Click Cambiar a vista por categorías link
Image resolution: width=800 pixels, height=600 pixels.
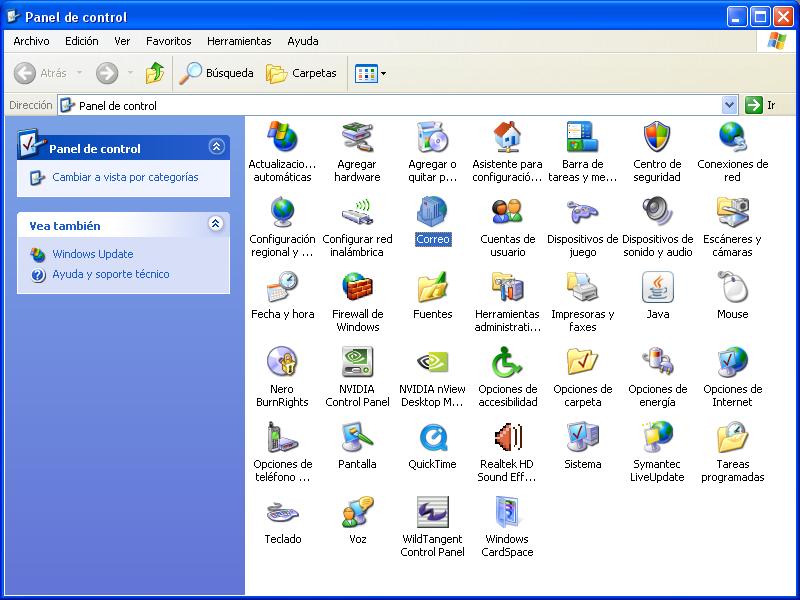[x=125, y=177]
